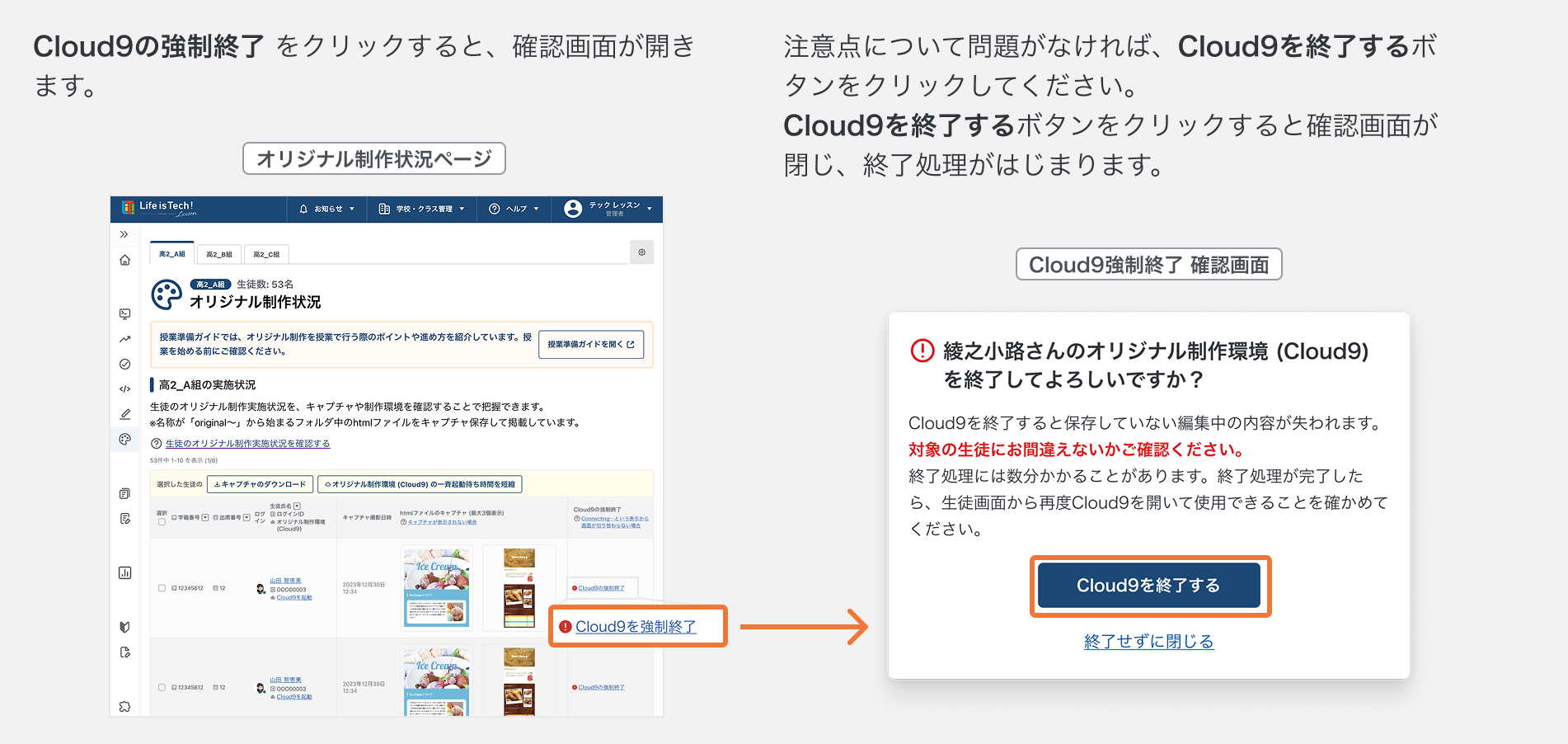Click the 高2_A組 badge above the title
Image resolution: width=1568 pixels, height=744 pixels.
pos(210,285)
